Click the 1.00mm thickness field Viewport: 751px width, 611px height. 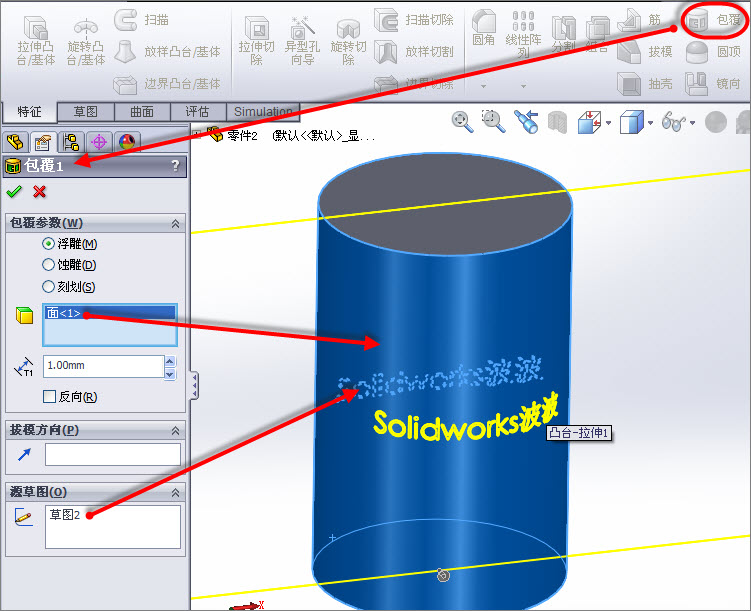[x=103, y=366]
